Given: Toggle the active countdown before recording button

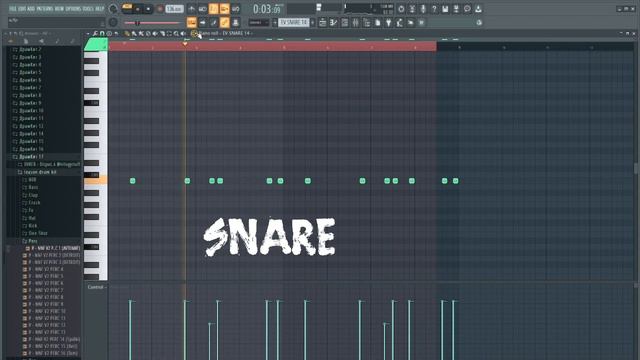Looking at the screenshot, I should pyautogui.click(x=213, y=9).
